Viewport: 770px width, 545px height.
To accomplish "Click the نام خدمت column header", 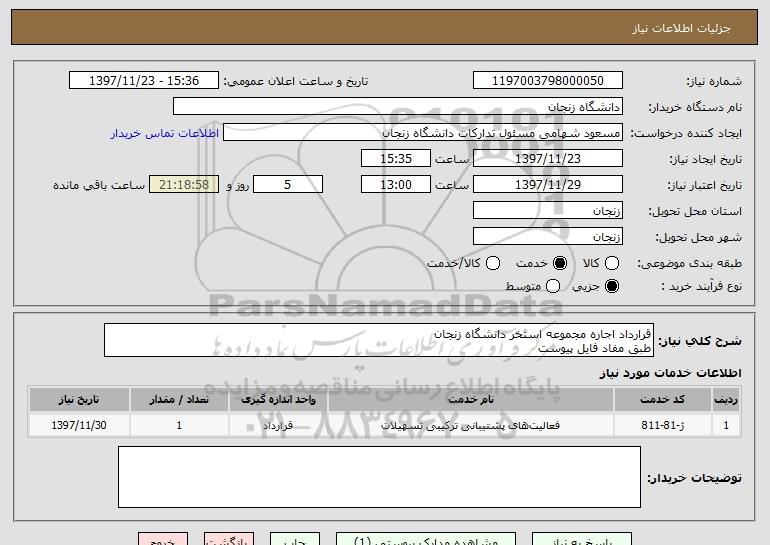I will tap(471, 400).
